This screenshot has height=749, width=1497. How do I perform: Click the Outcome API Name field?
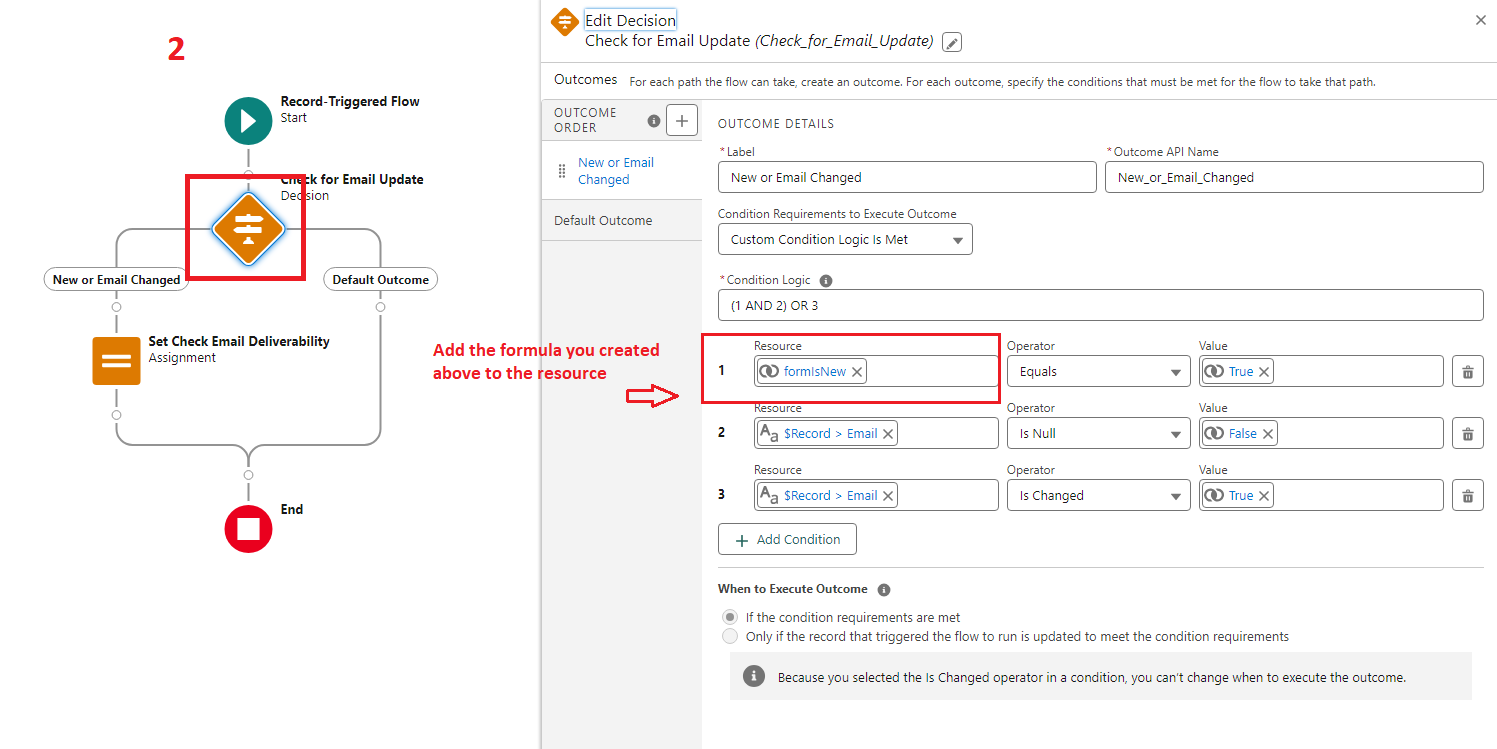(x=1293, y=178)
